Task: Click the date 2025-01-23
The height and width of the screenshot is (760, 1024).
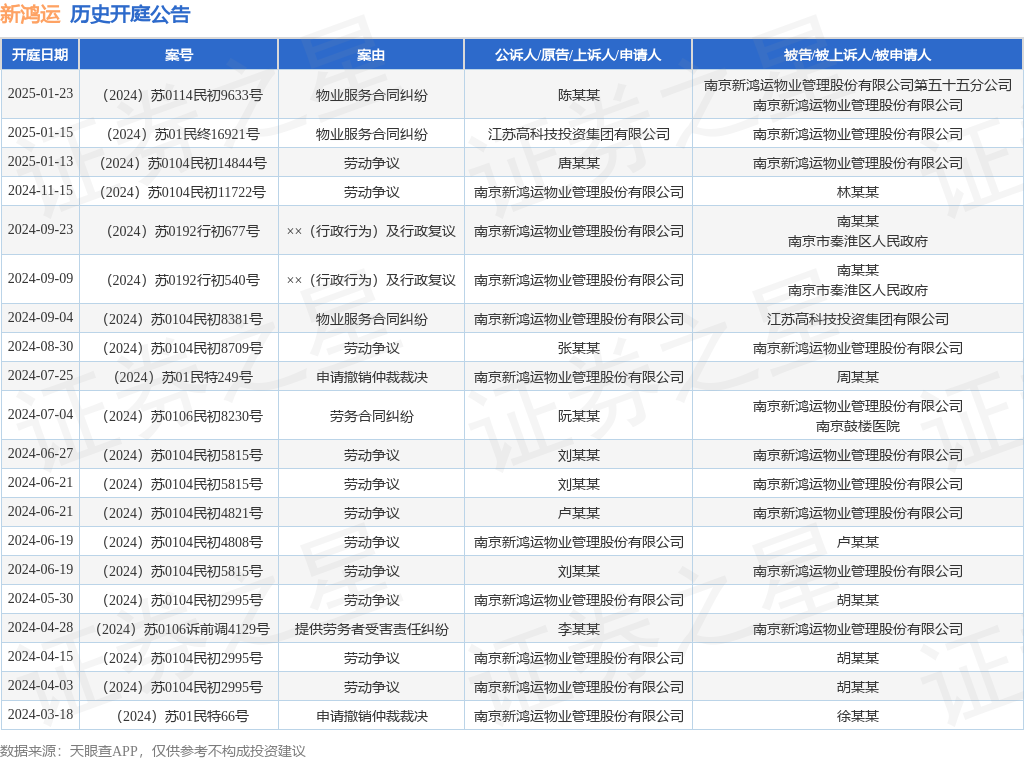Action: (x=40, y=93)
